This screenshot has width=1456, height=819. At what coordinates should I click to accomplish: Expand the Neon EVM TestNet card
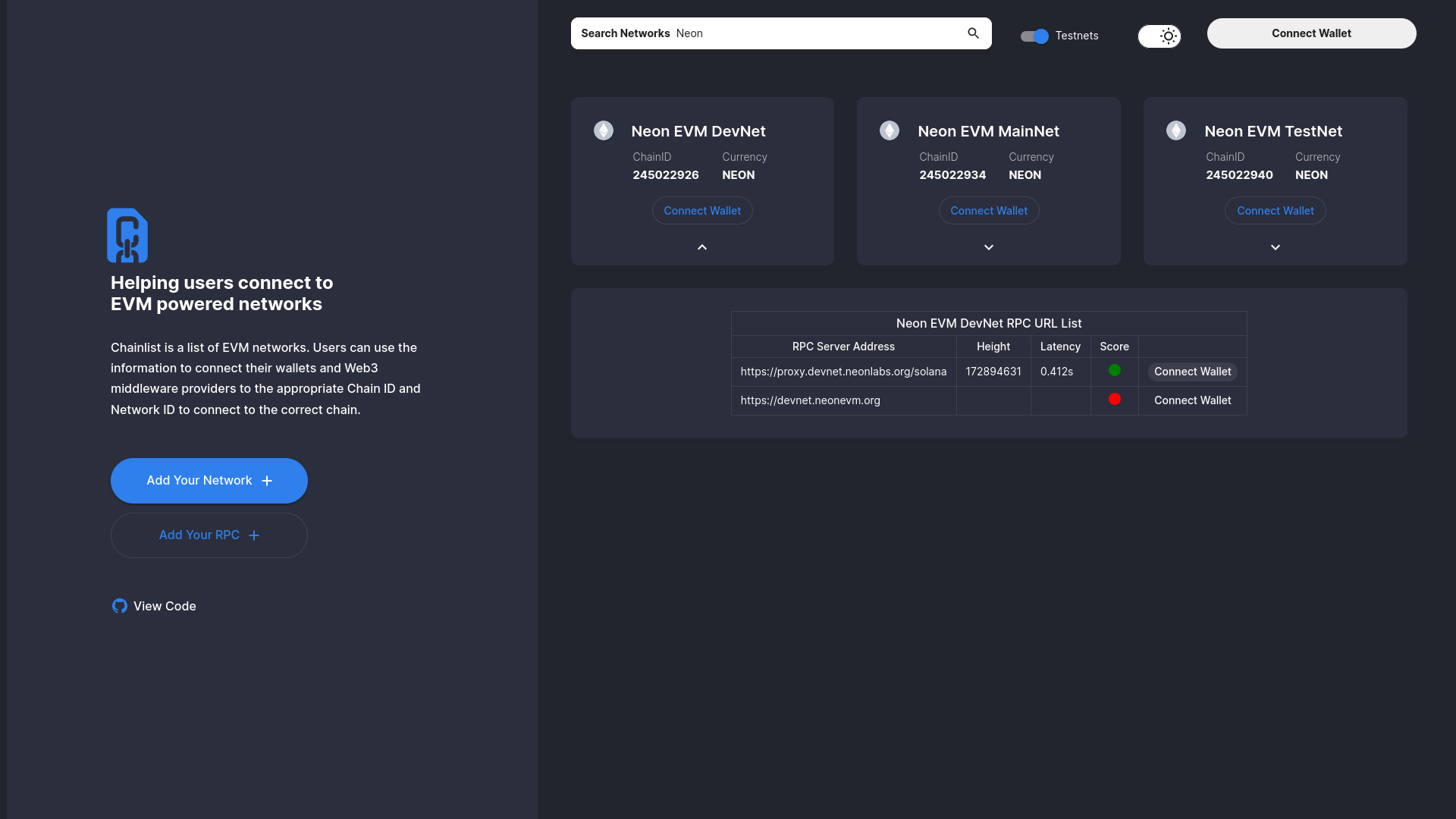(1275, 247)
